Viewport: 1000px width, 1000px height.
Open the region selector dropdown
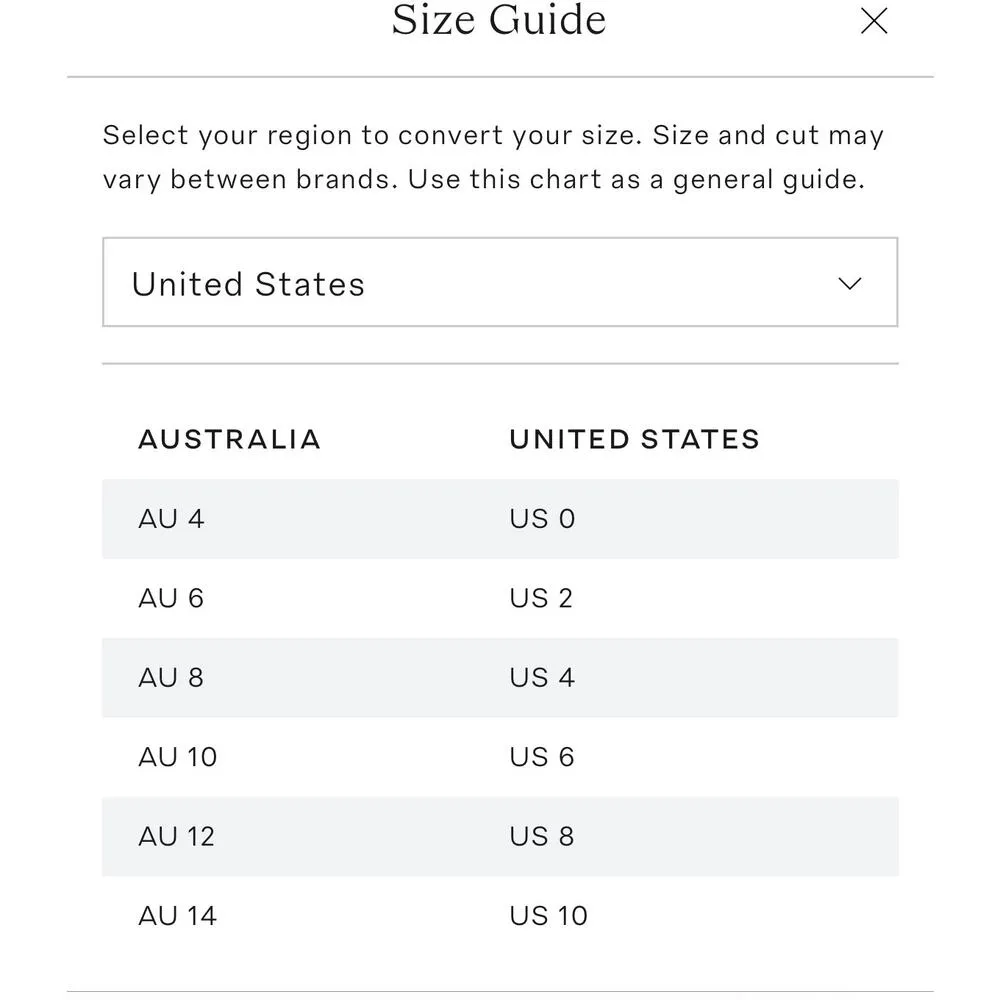(499, 283)
